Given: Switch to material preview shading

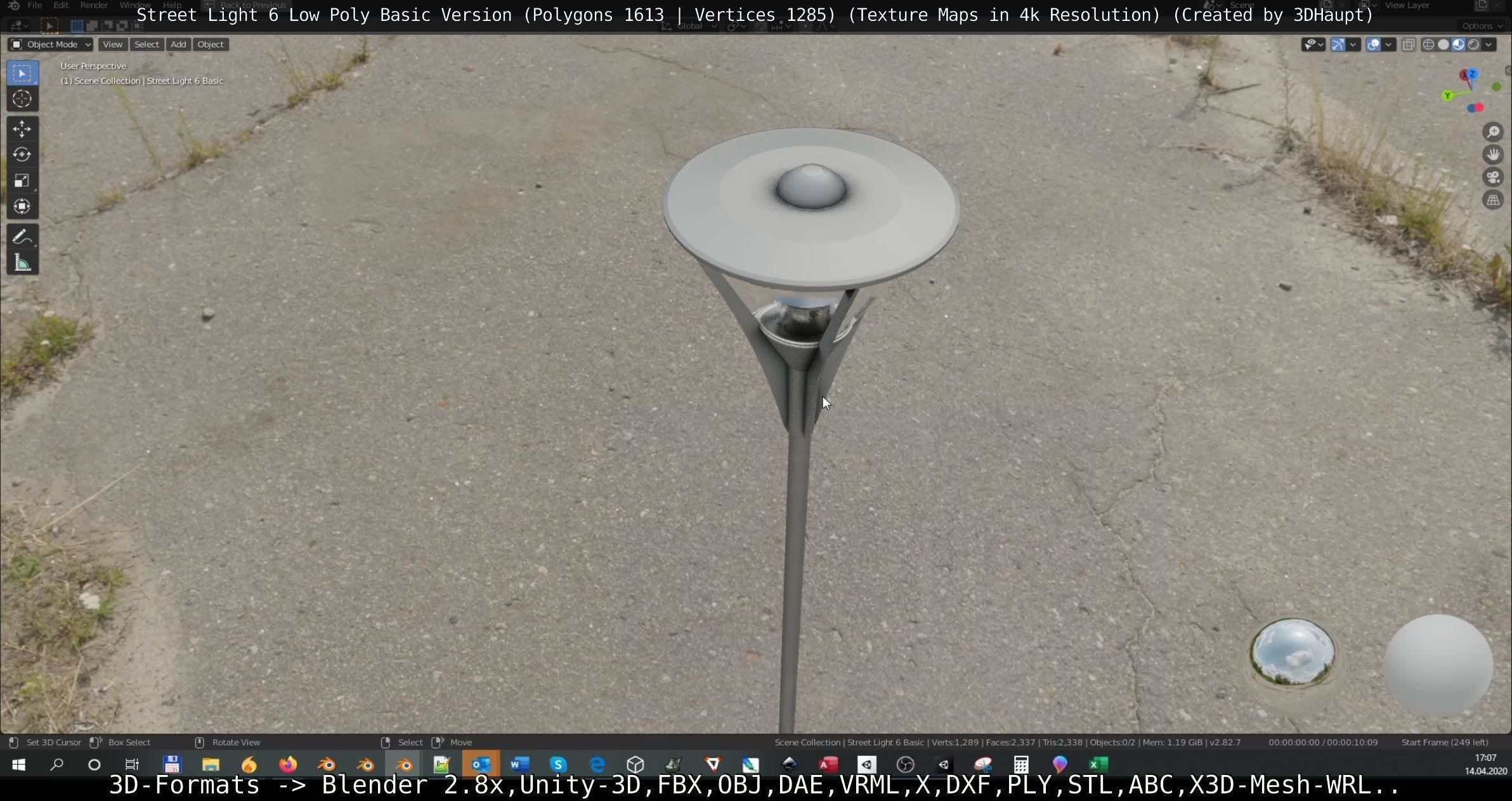Looking at the screenshot, I should pyautogui.click(x=1459, y=44).
